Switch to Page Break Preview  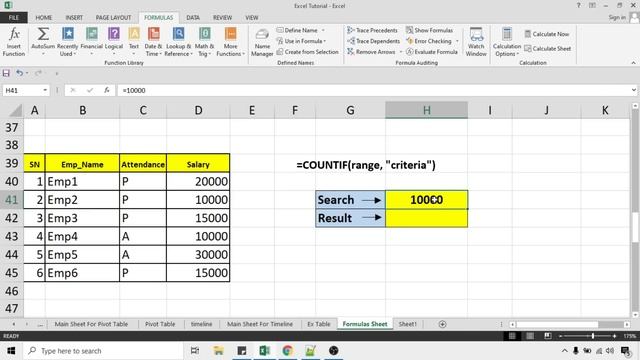click(x=548, y=336)
